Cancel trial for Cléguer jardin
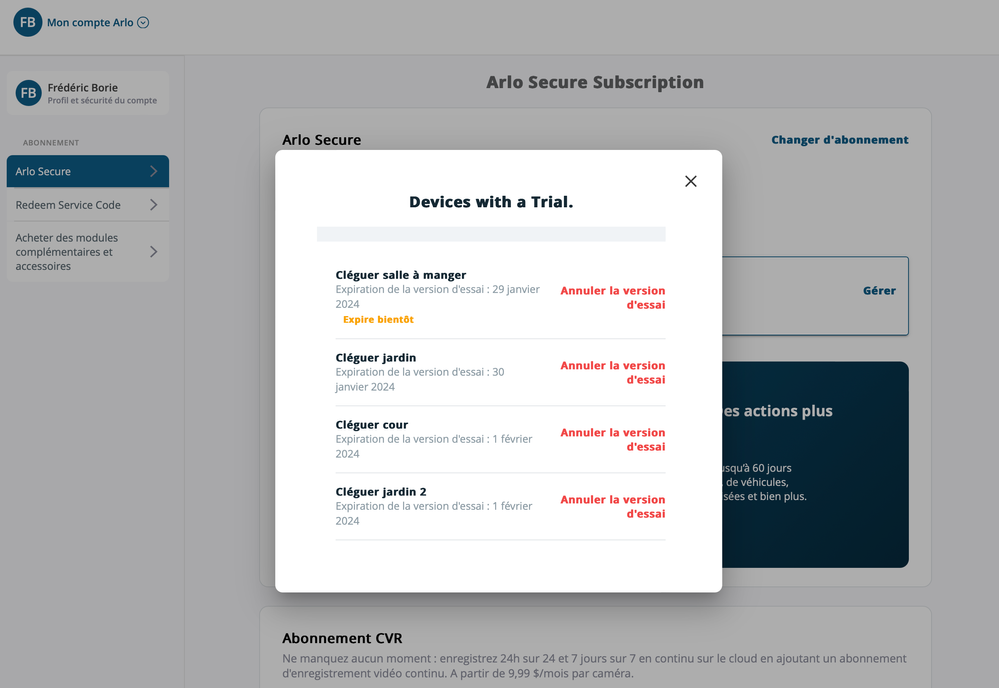Image resolution: width=999 pixels, height=688 pixels. tap(613, 373)
